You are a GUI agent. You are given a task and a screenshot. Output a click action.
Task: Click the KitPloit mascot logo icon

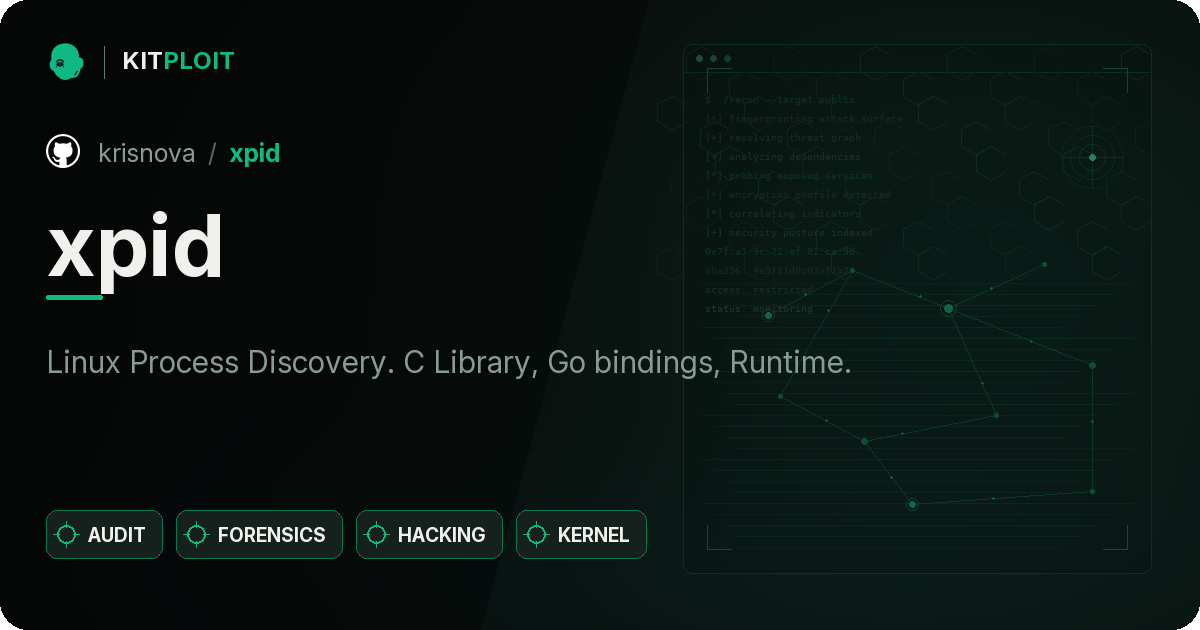tap(66, 61)
